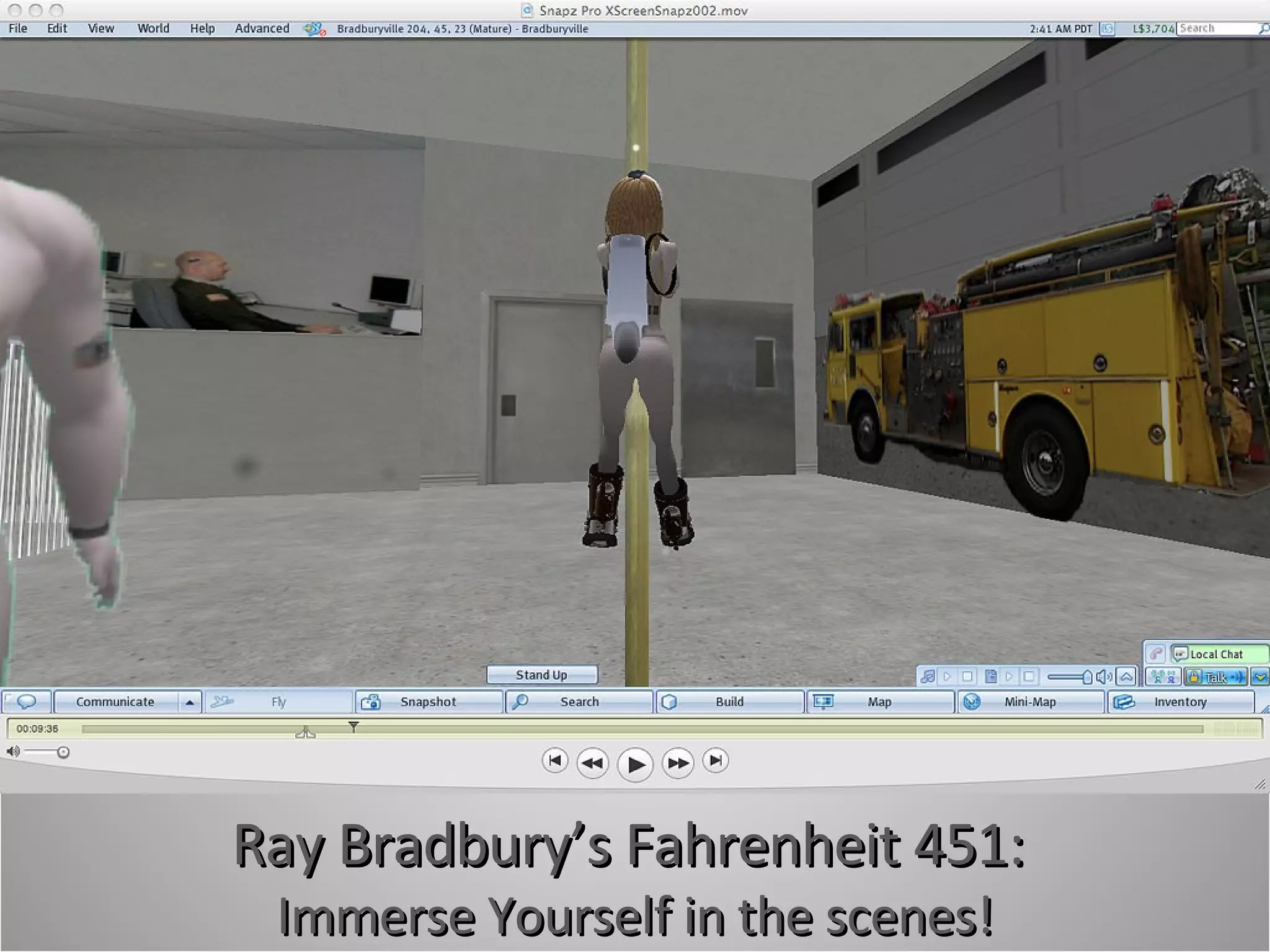Screen dimensions: 1270x952
Task: Open the Local Chat voice channel
Action: 1219,654
